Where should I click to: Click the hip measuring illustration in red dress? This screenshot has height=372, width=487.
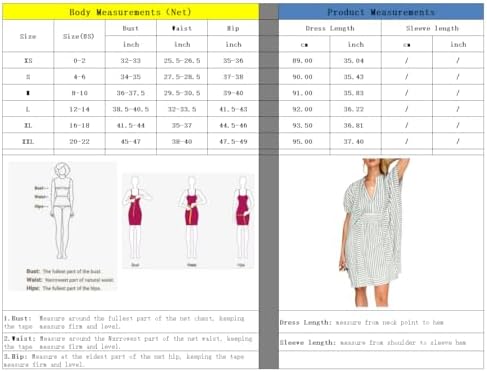click(242, 221)
